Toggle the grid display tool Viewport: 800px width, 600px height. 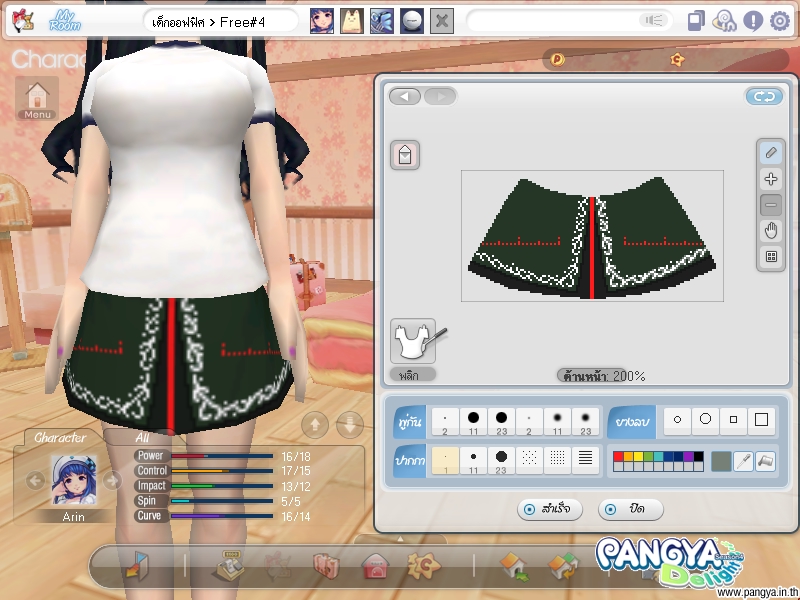pos(771,257)
